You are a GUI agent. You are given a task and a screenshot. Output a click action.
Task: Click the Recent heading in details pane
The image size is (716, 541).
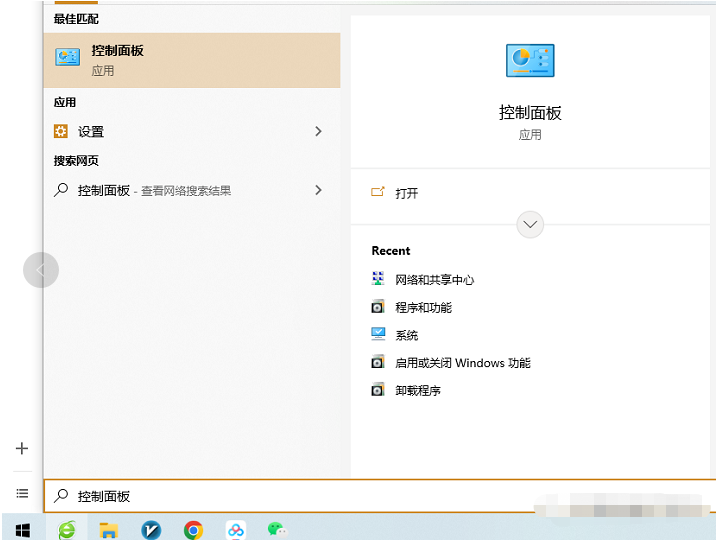click(391, 251)
